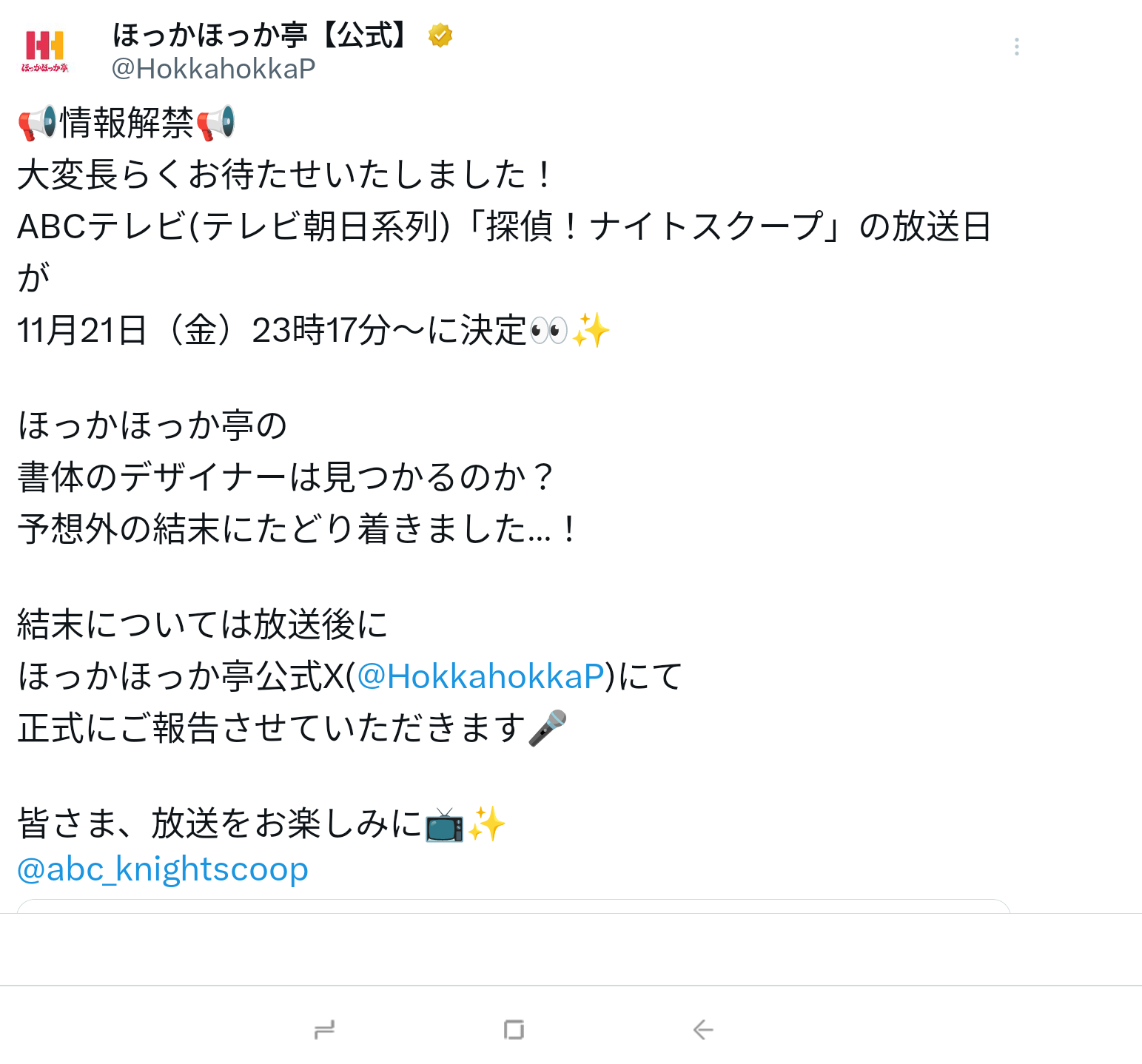Click the @HokkahokkaP handle under the name
1142x1064 pixels.
point(213,69)
